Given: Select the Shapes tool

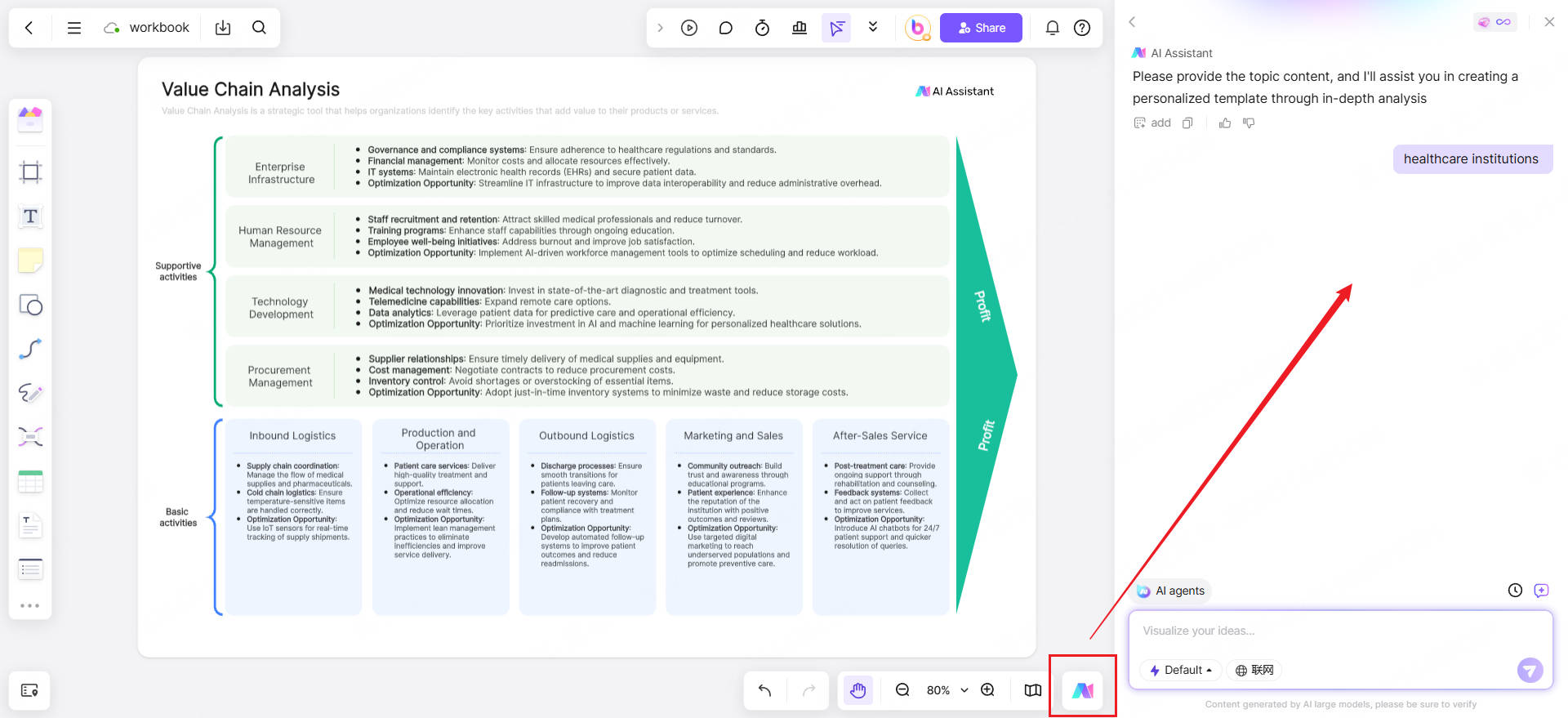Looking at the screenshot, I should (30, 305).
